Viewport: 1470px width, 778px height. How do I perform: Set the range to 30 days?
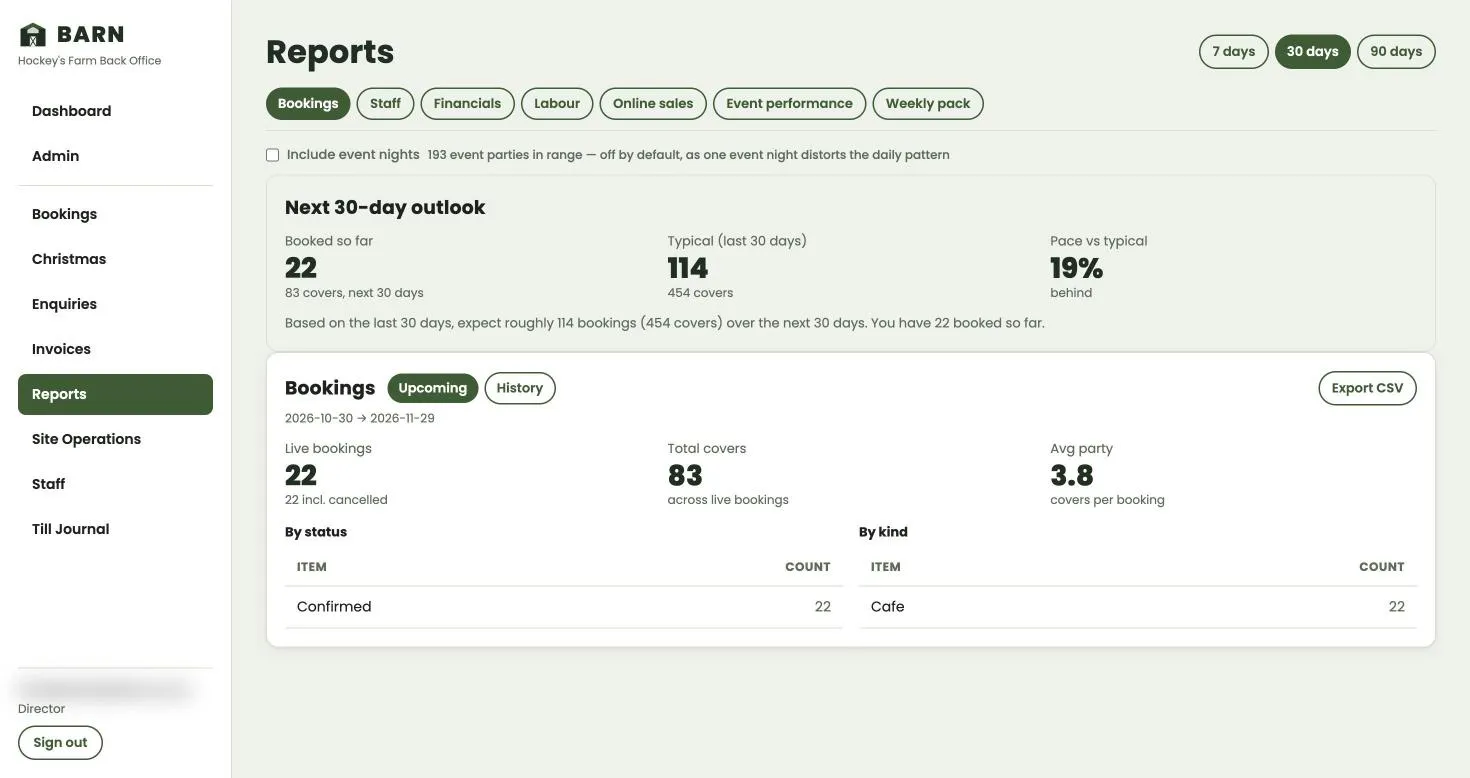[1312, 52]
